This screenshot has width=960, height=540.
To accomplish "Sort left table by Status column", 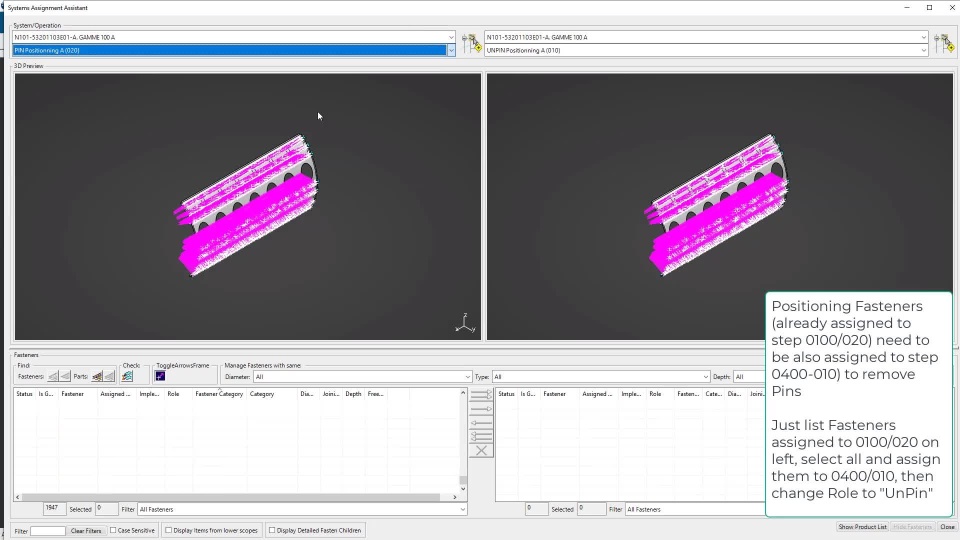I will [x=24, y=394].
